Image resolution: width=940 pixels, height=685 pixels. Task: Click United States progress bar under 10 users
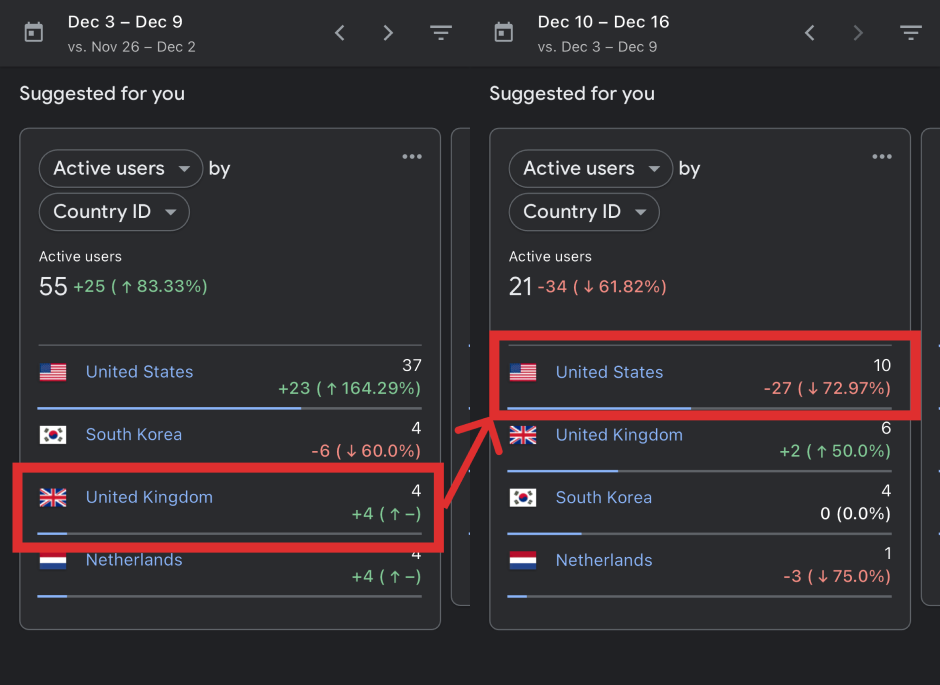[x=700, y=409]
